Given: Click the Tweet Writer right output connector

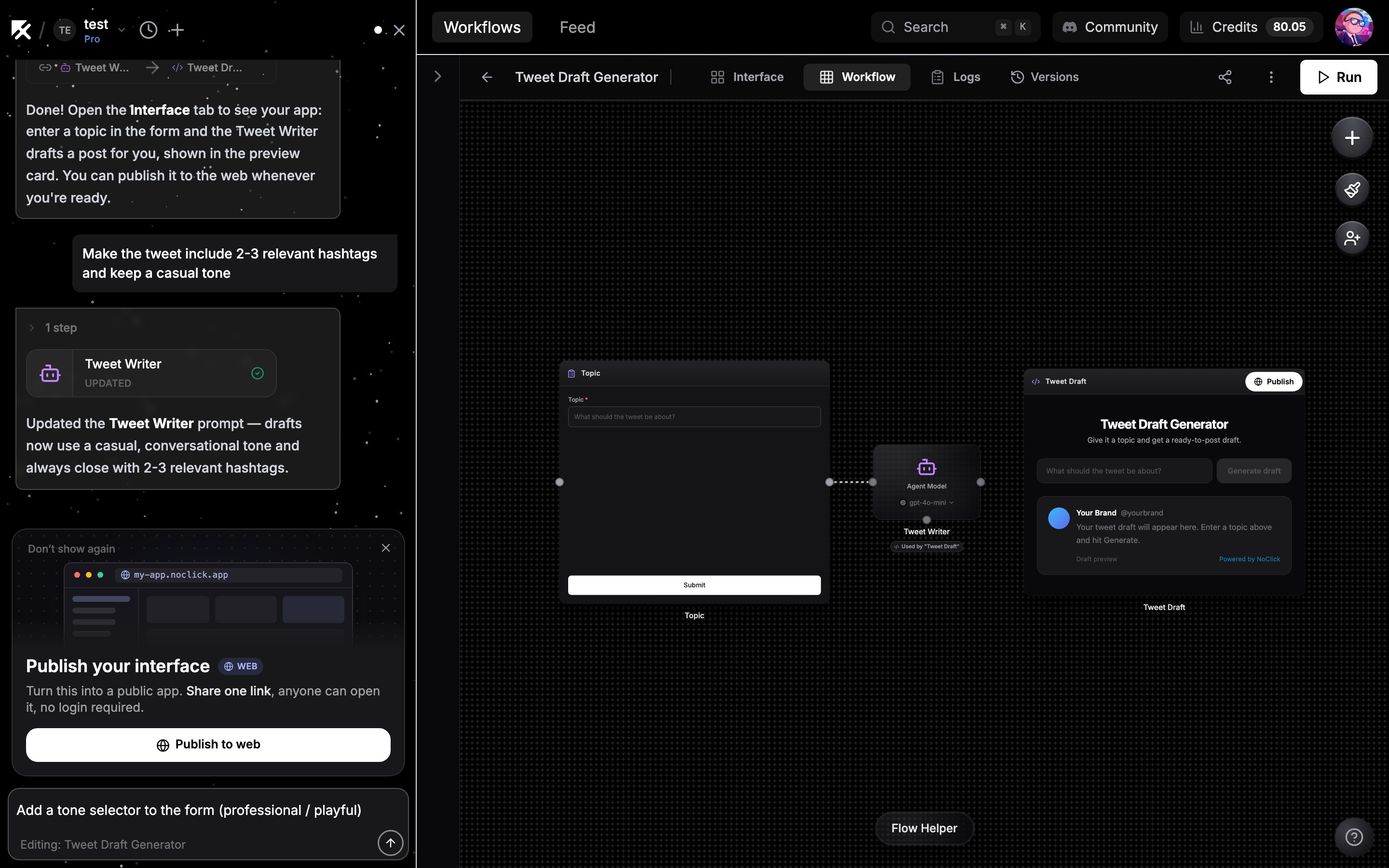Looking at the screenshot, I should [x=980, y=482].
